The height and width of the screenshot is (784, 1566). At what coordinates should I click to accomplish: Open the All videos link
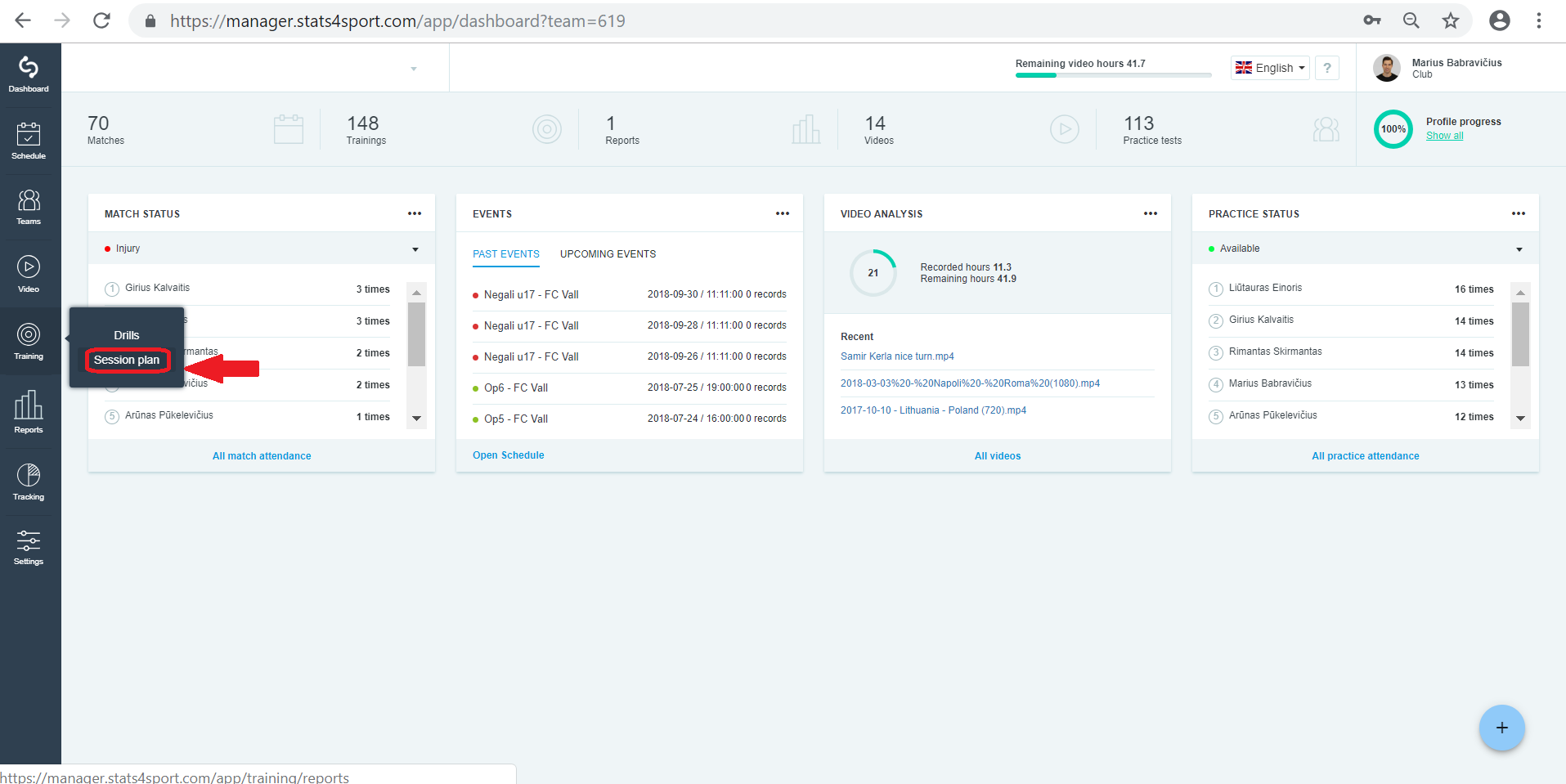tap(998, 456)
